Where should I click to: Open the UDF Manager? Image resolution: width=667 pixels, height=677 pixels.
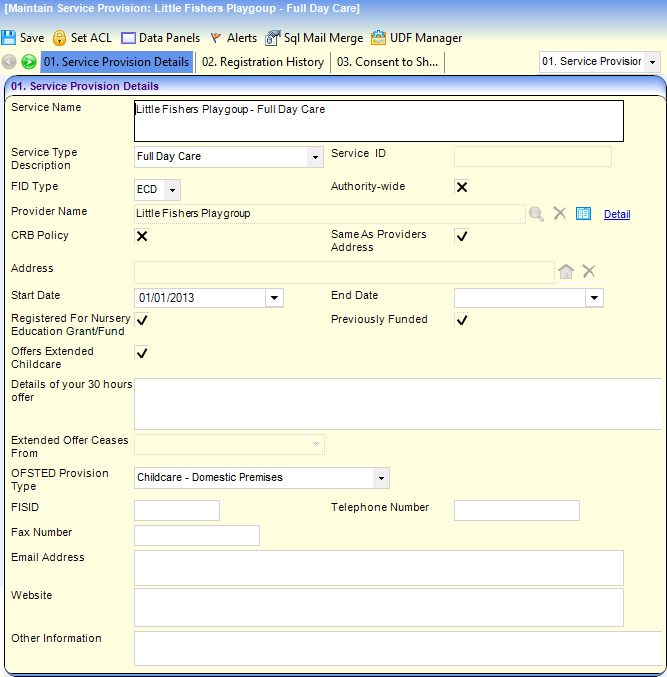click(x=378, y=38)
